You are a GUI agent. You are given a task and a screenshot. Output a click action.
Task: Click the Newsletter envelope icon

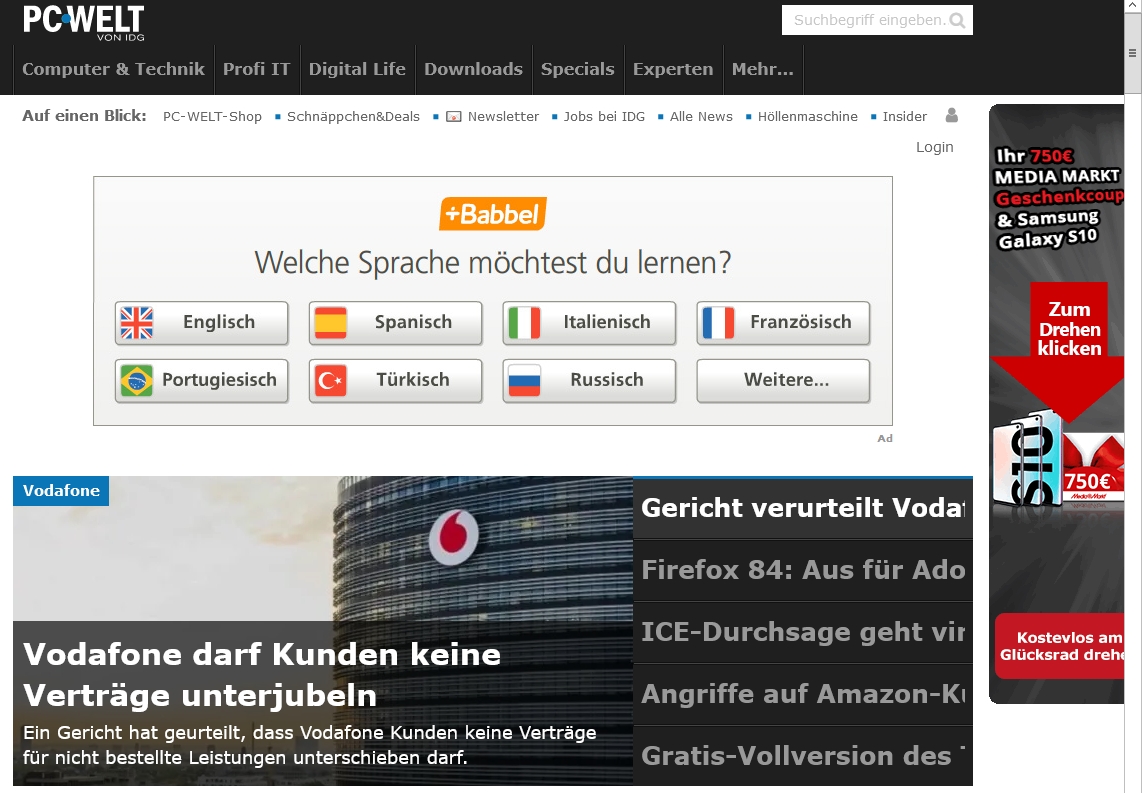tap(454, 117)
